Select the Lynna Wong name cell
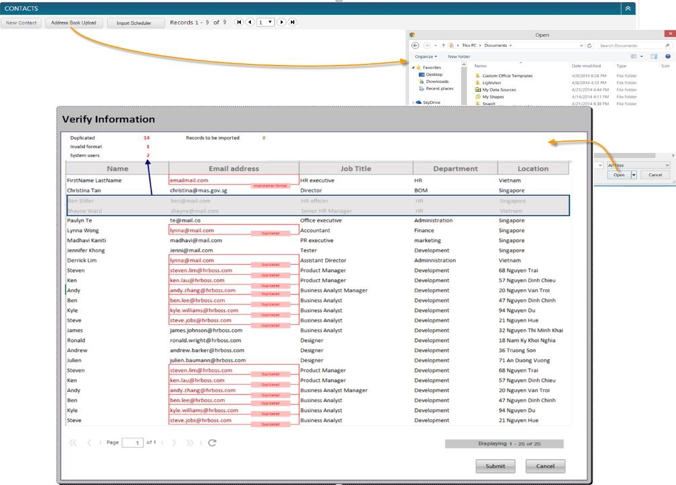Image resolution: width=676 pixels, height=485 pixels. pos(83,231)
